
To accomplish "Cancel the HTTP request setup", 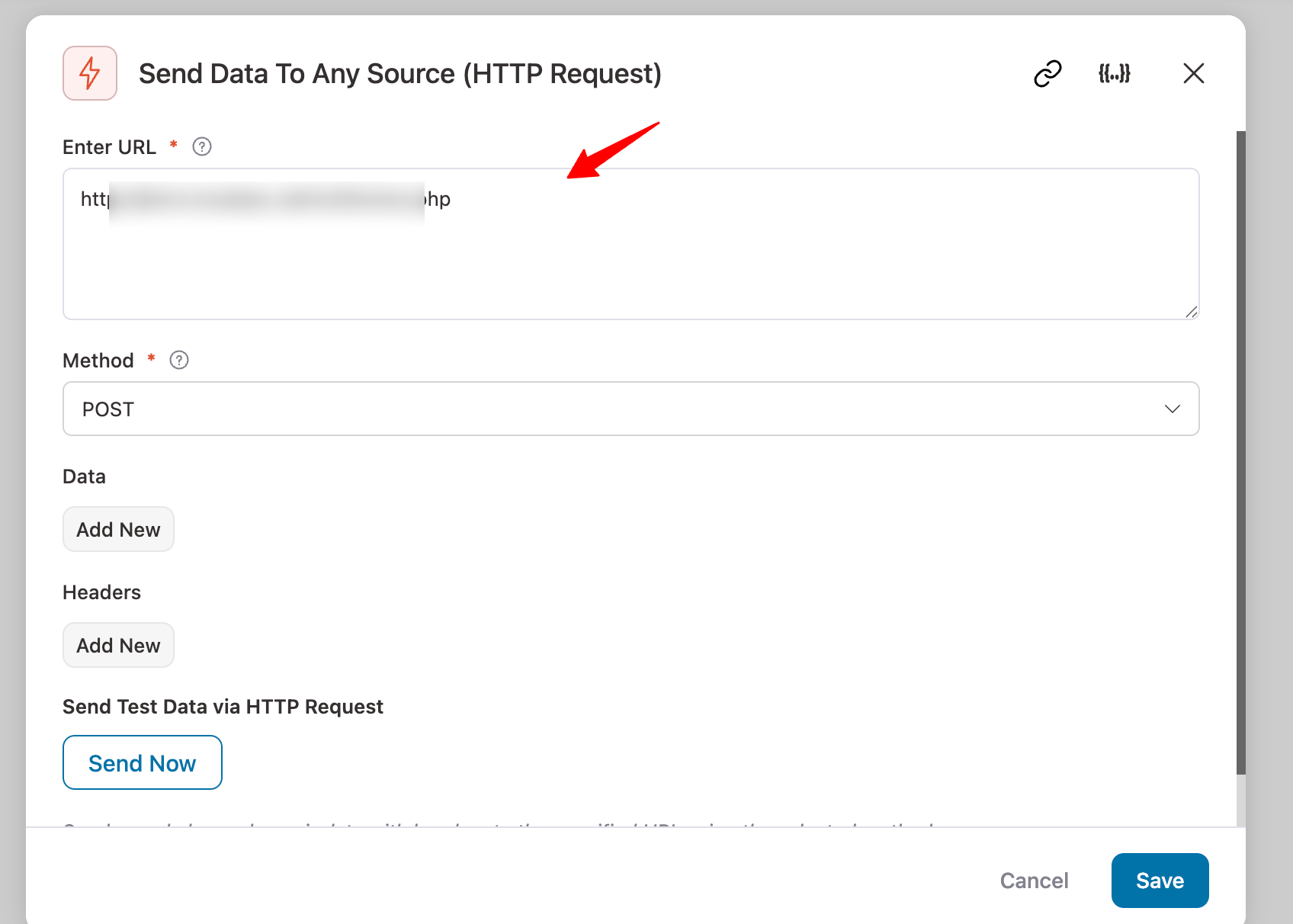I will pyautogui.click(x=1034, y=881).
